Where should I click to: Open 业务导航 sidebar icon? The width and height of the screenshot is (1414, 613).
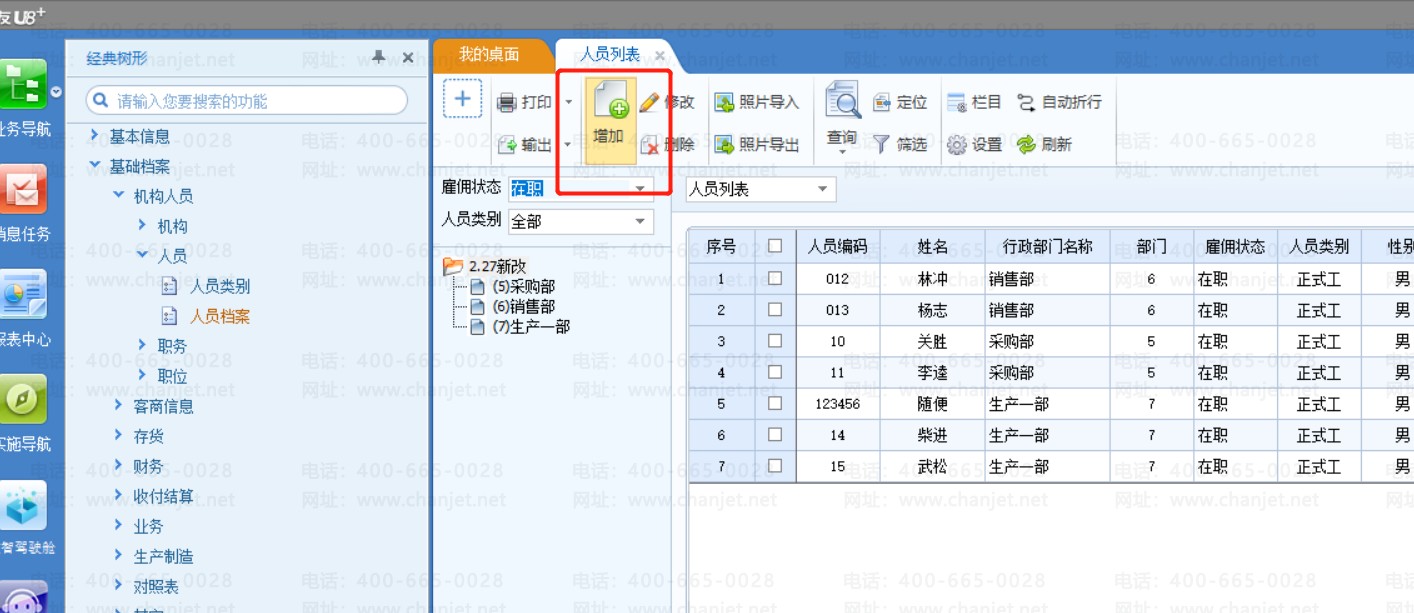(x=22, y=84)
